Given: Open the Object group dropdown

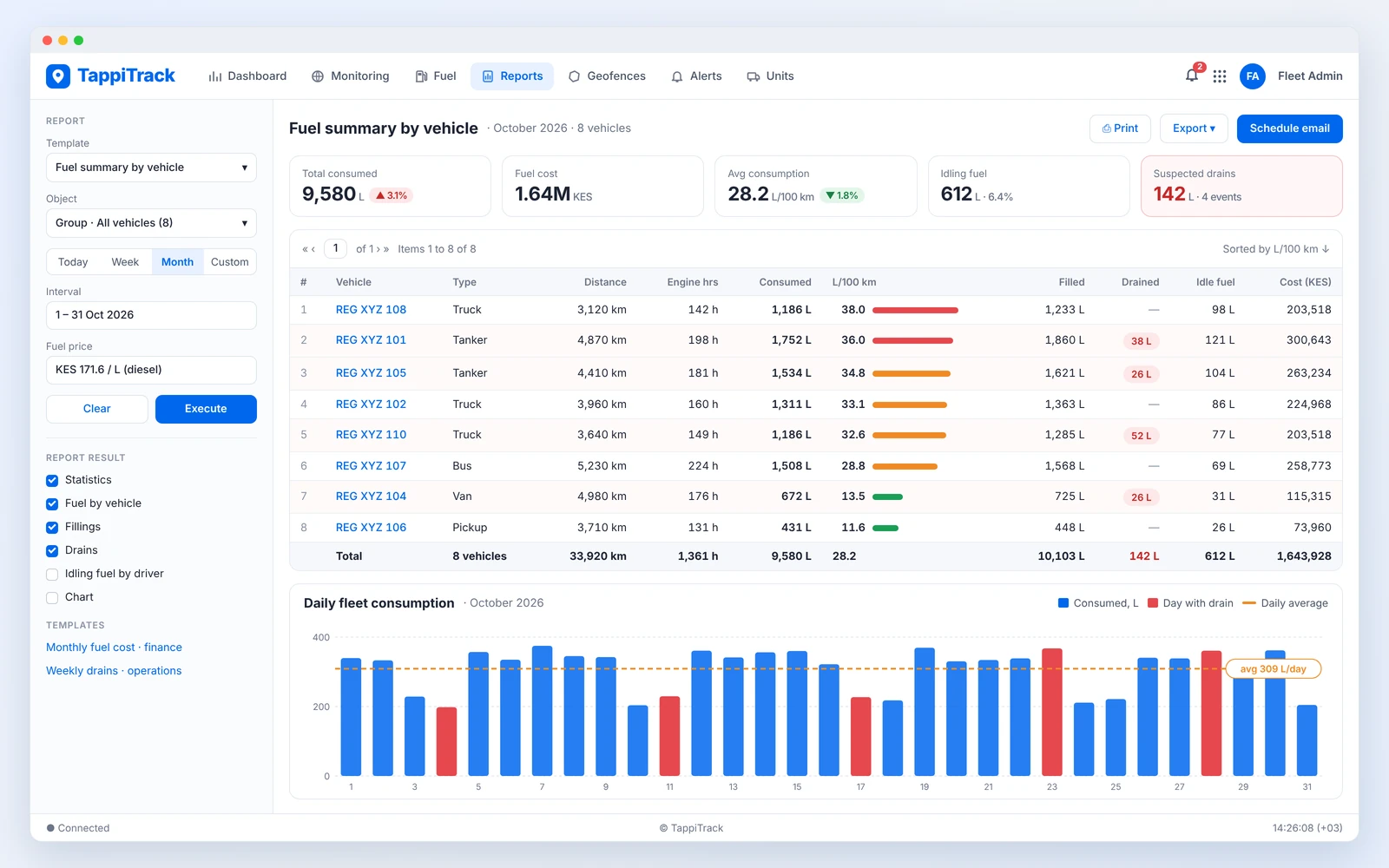Looking at the screenshot, I should [151, 223].
